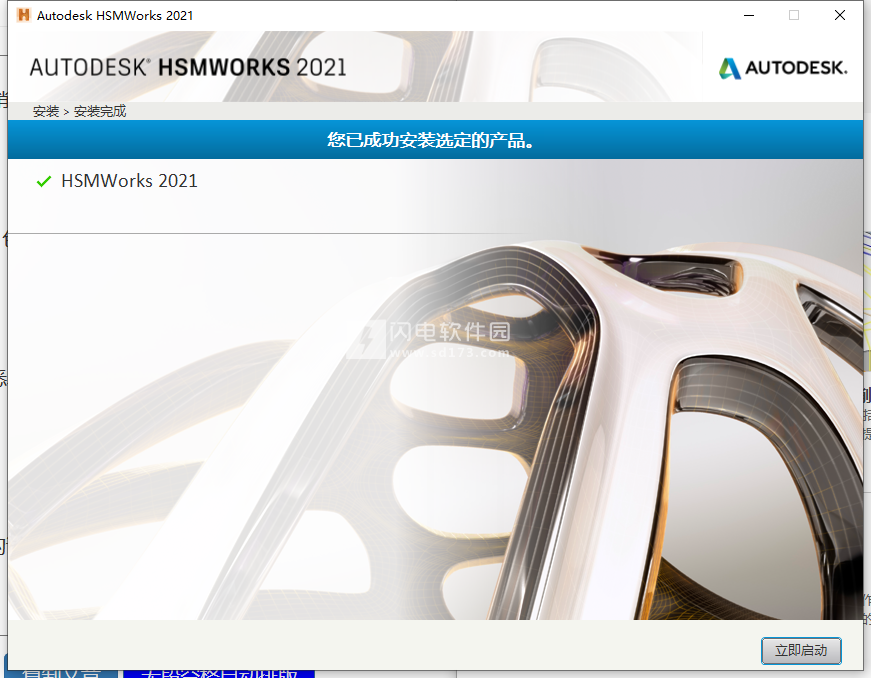The image size is (871, 678).
Task: Click the 安装完成 breadcrumb item
Action: pos(100,111)
